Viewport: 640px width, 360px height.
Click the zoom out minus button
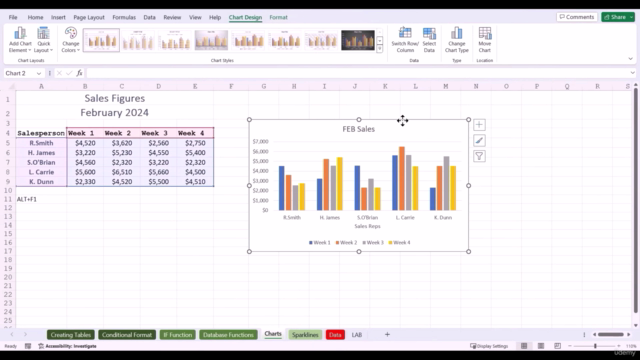(x=570, y=346)
